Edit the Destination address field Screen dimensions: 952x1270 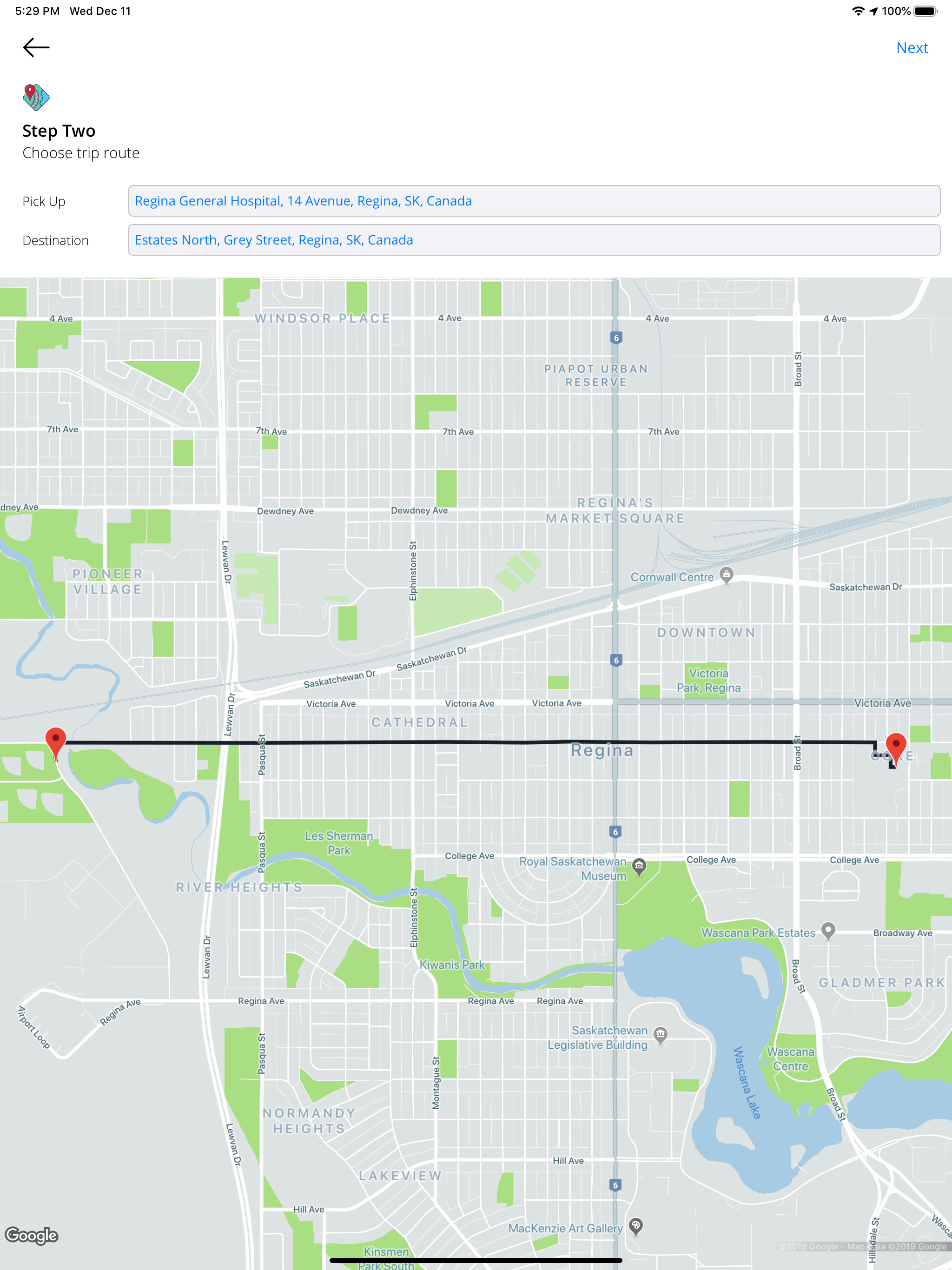(534, 240)
